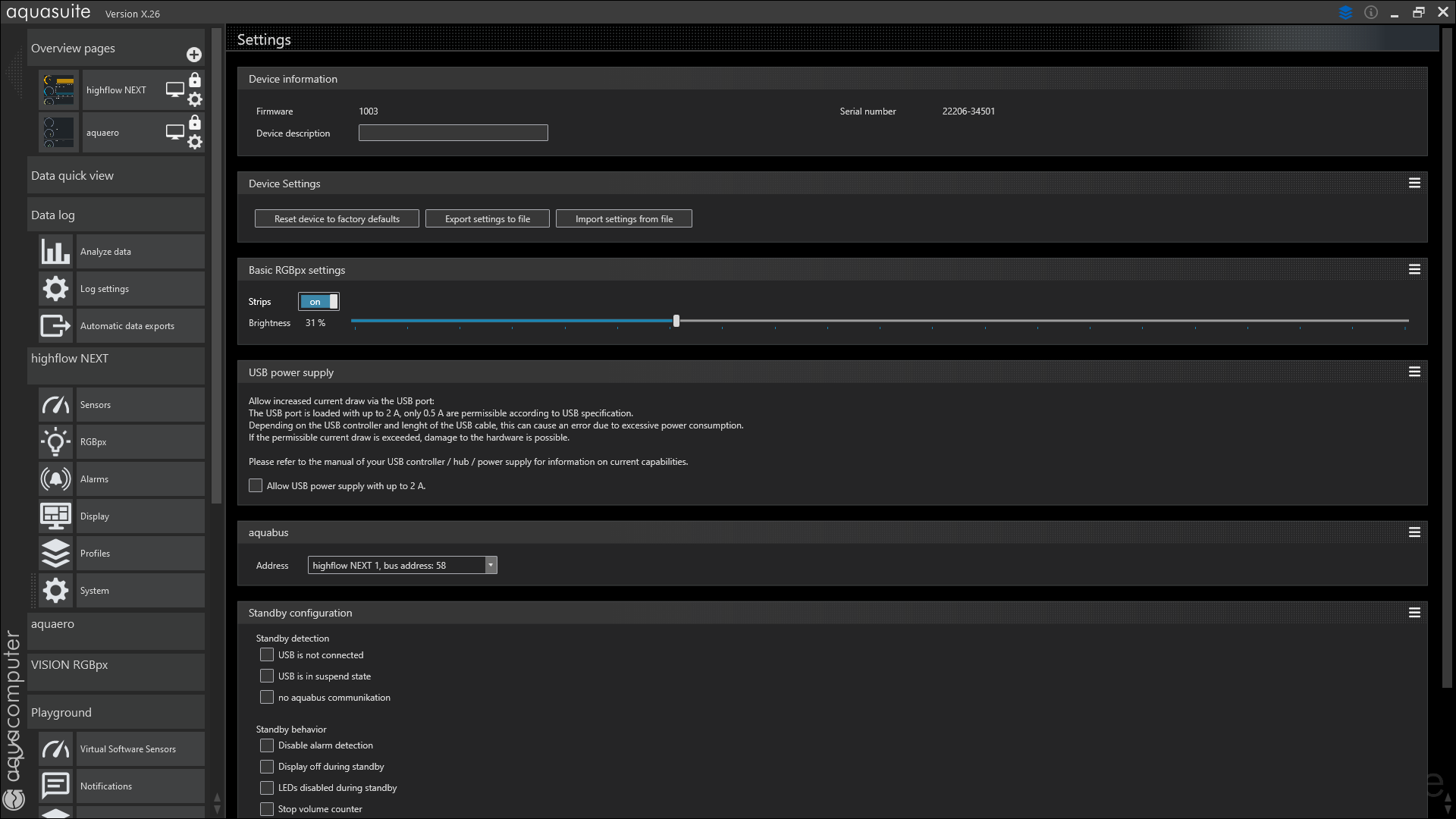Check LEDs disabled during standby

tap(267, 788)
